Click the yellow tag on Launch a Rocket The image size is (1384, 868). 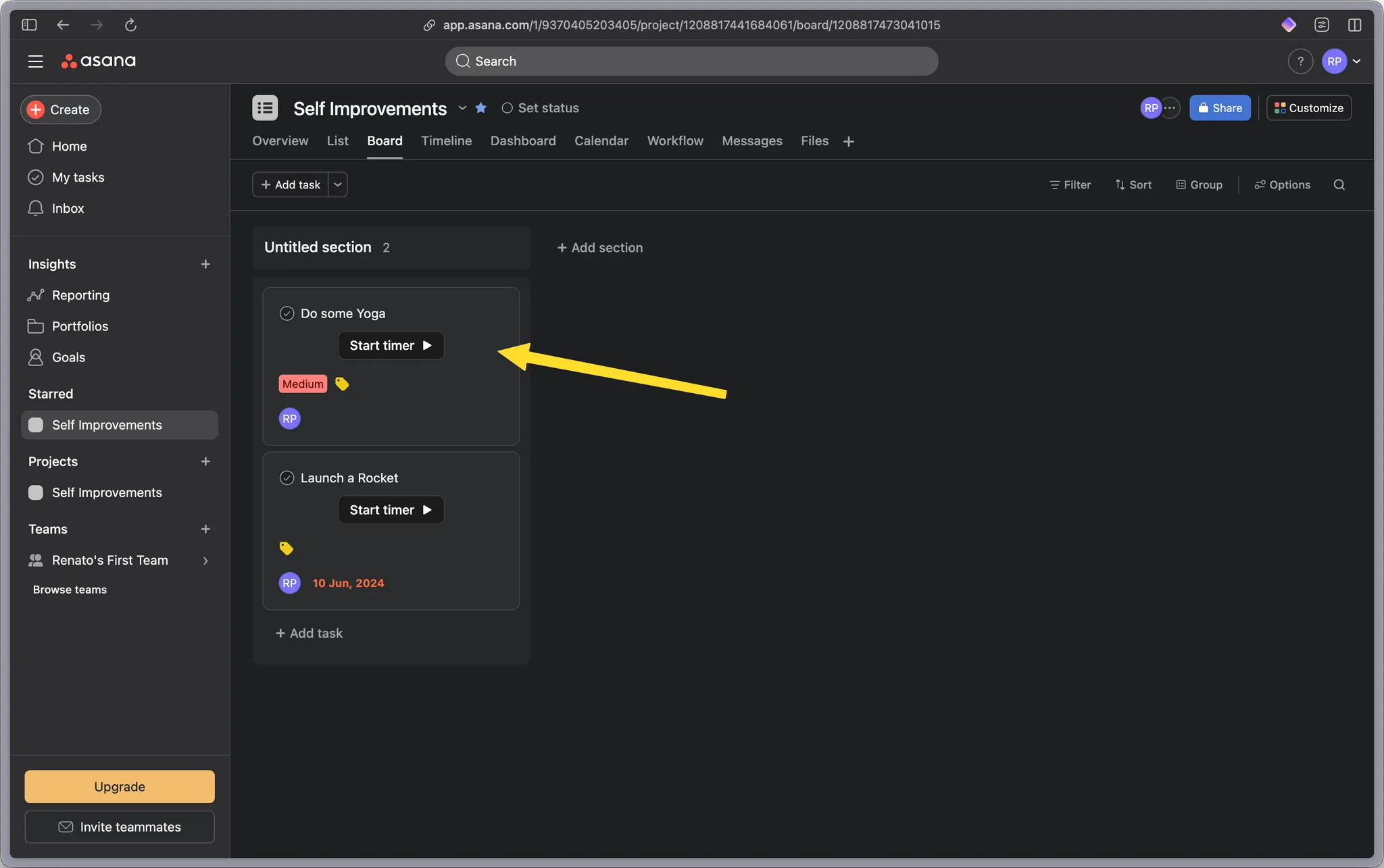point(287,548)
